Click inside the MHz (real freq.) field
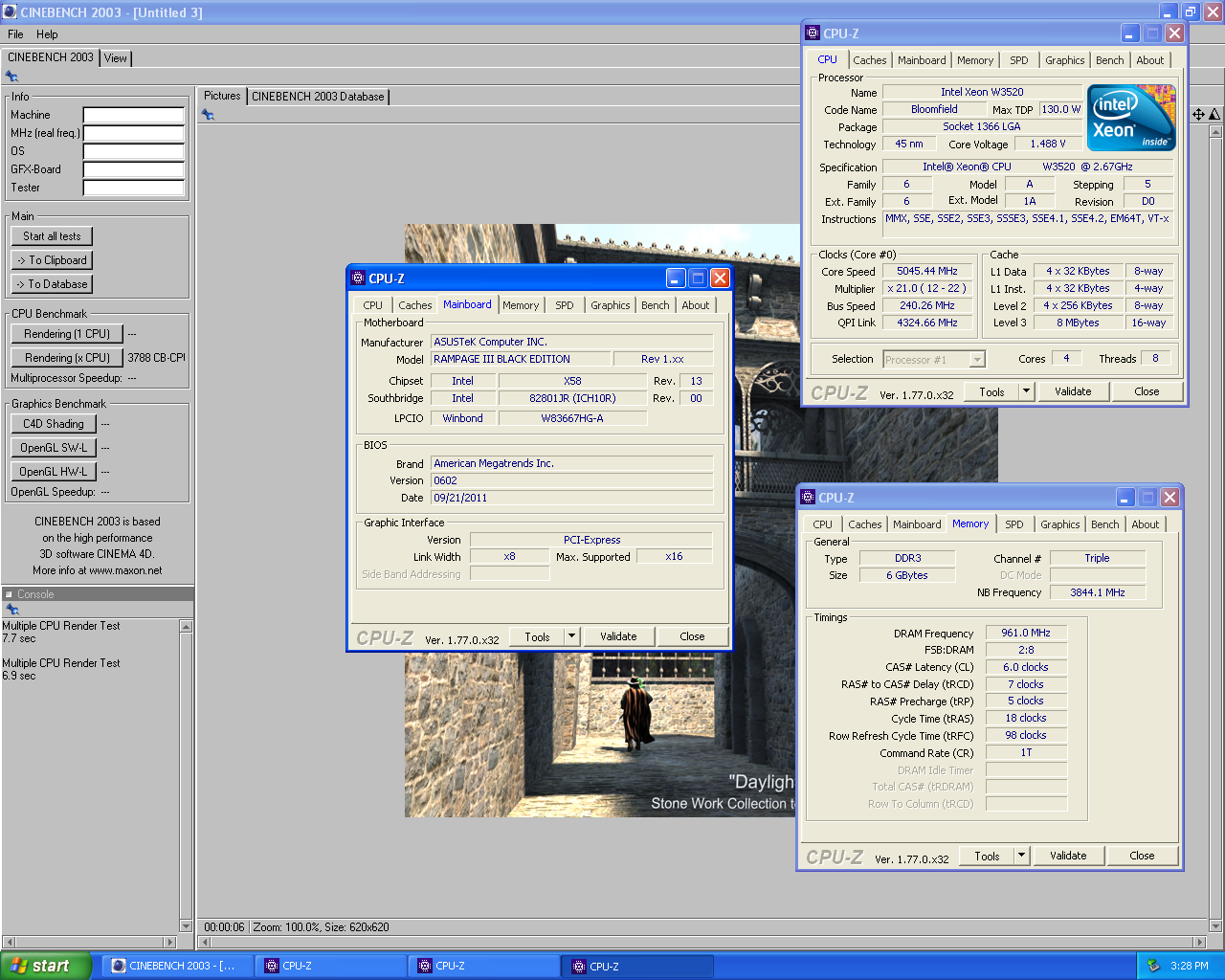 [134, 133]
